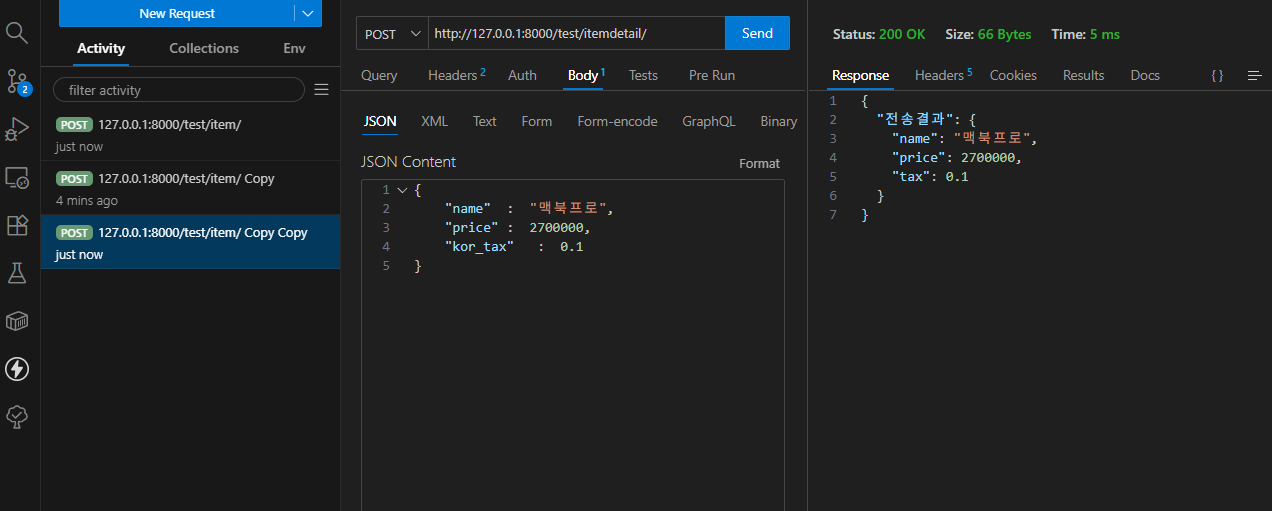Viewport: 1272px width, 511px height.
Task: Select the Text body type
Action: point(484,121)
